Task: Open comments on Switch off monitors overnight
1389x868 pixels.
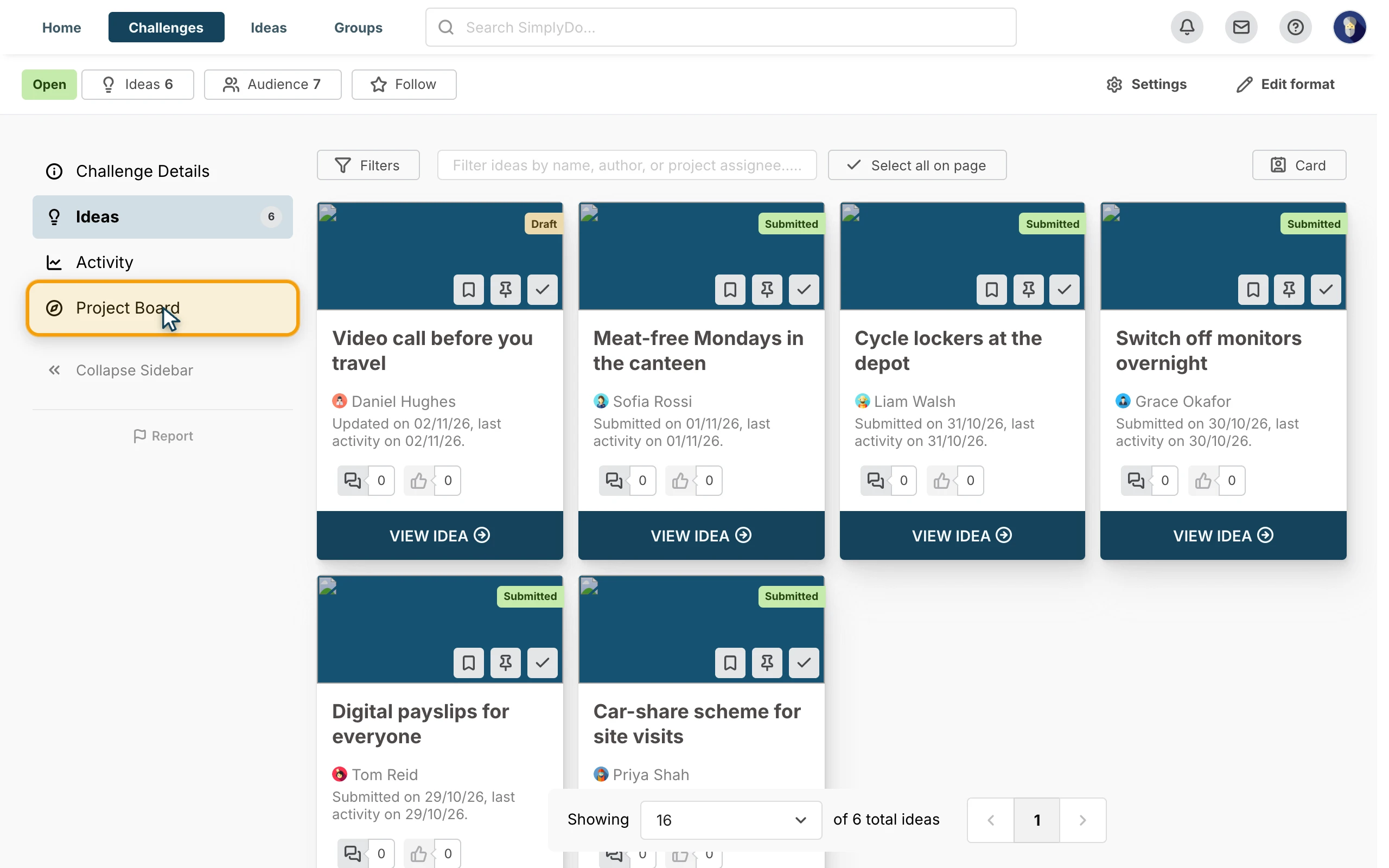Action: click(1136, 481)
